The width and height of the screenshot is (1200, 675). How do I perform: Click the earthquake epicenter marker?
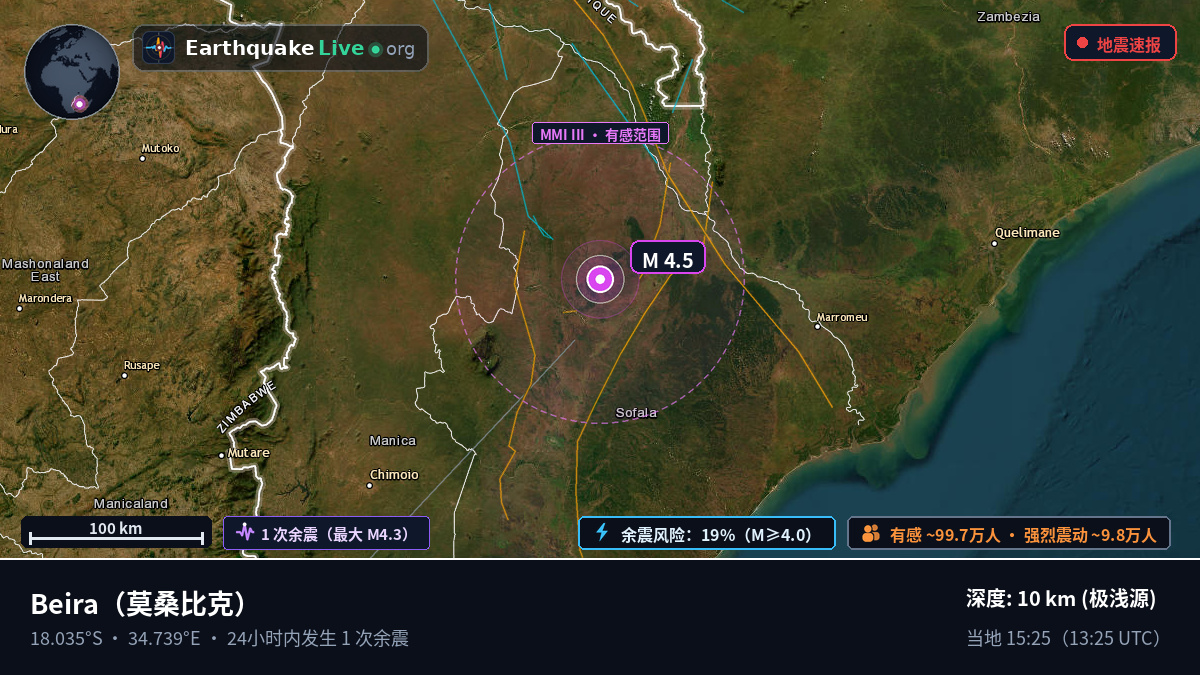pos(600,279)
